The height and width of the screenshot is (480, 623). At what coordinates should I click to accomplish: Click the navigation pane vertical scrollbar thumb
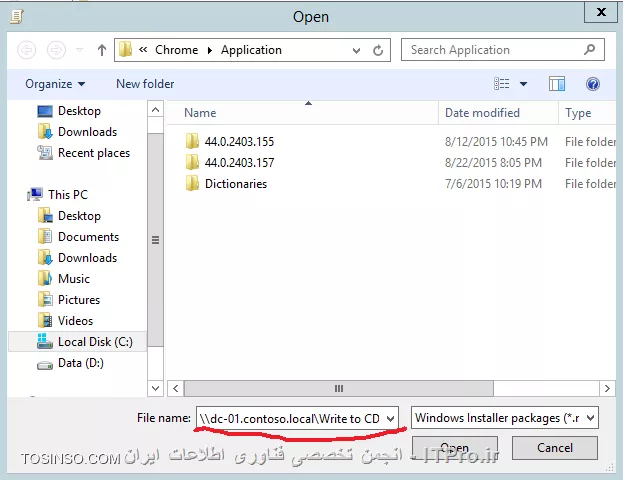click(x=155, y=240)
